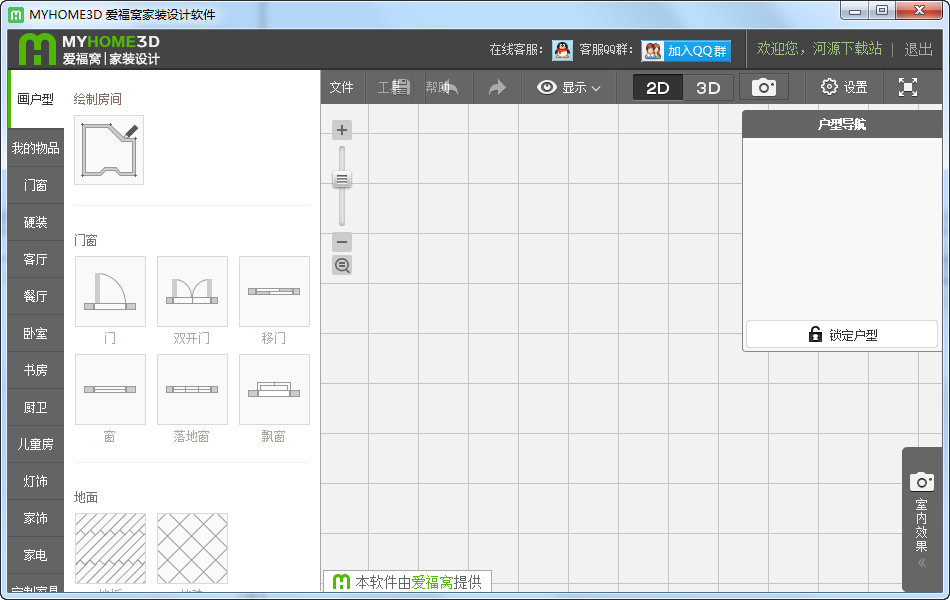Click 锁定户型 lock floor plan button
The image size is (950, 600).
(x=842, y=335)
